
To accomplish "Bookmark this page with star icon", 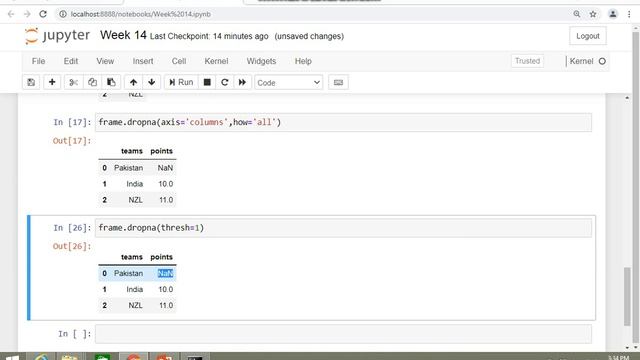I will (x=593, y=14).
